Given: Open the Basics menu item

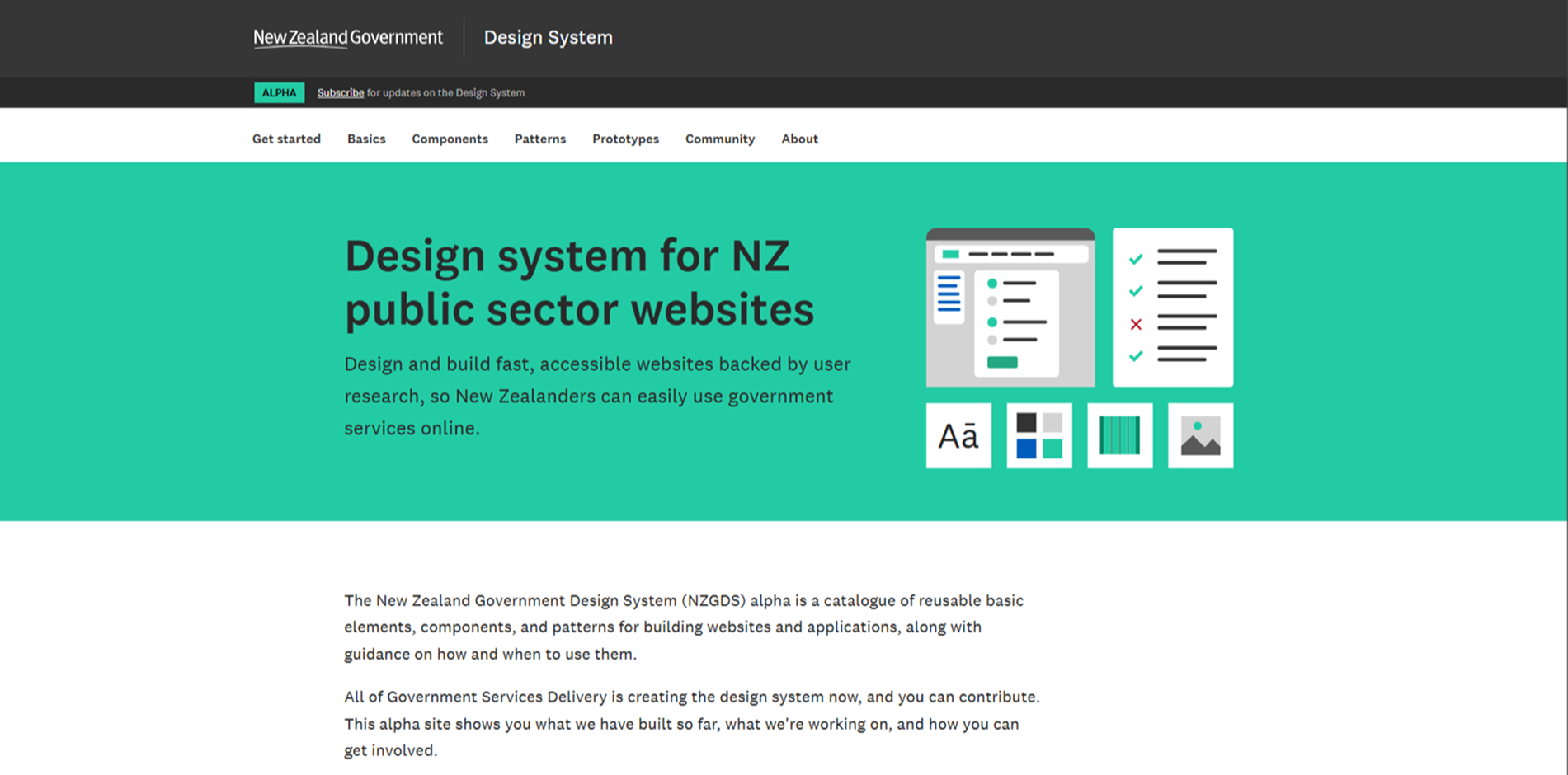Looking at the screenshot, I should [x=366, y=139].
